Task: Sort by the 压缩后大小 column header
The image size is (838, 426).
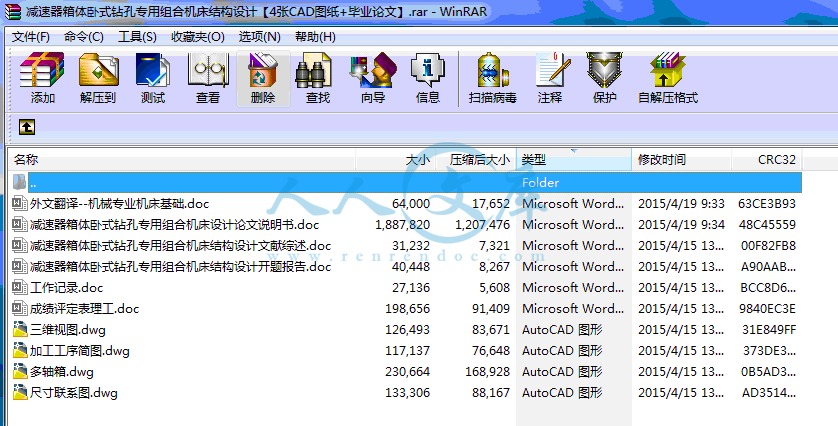Action: pos(476,159)
